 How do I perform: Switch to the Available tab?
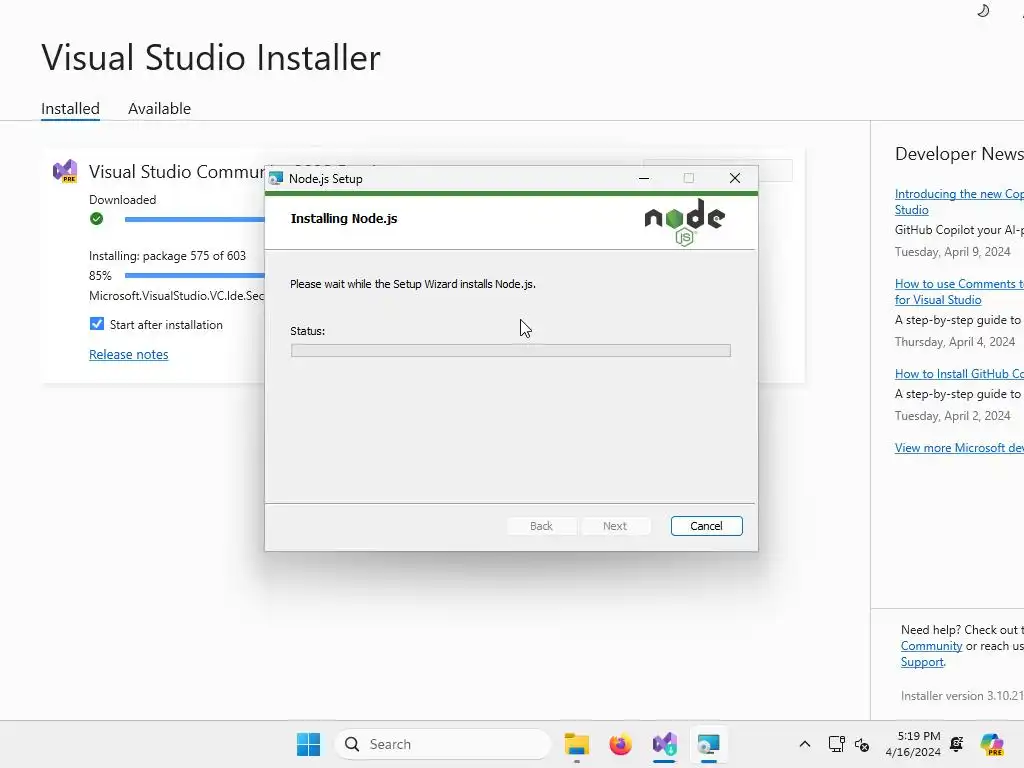[x=159, y=108]
